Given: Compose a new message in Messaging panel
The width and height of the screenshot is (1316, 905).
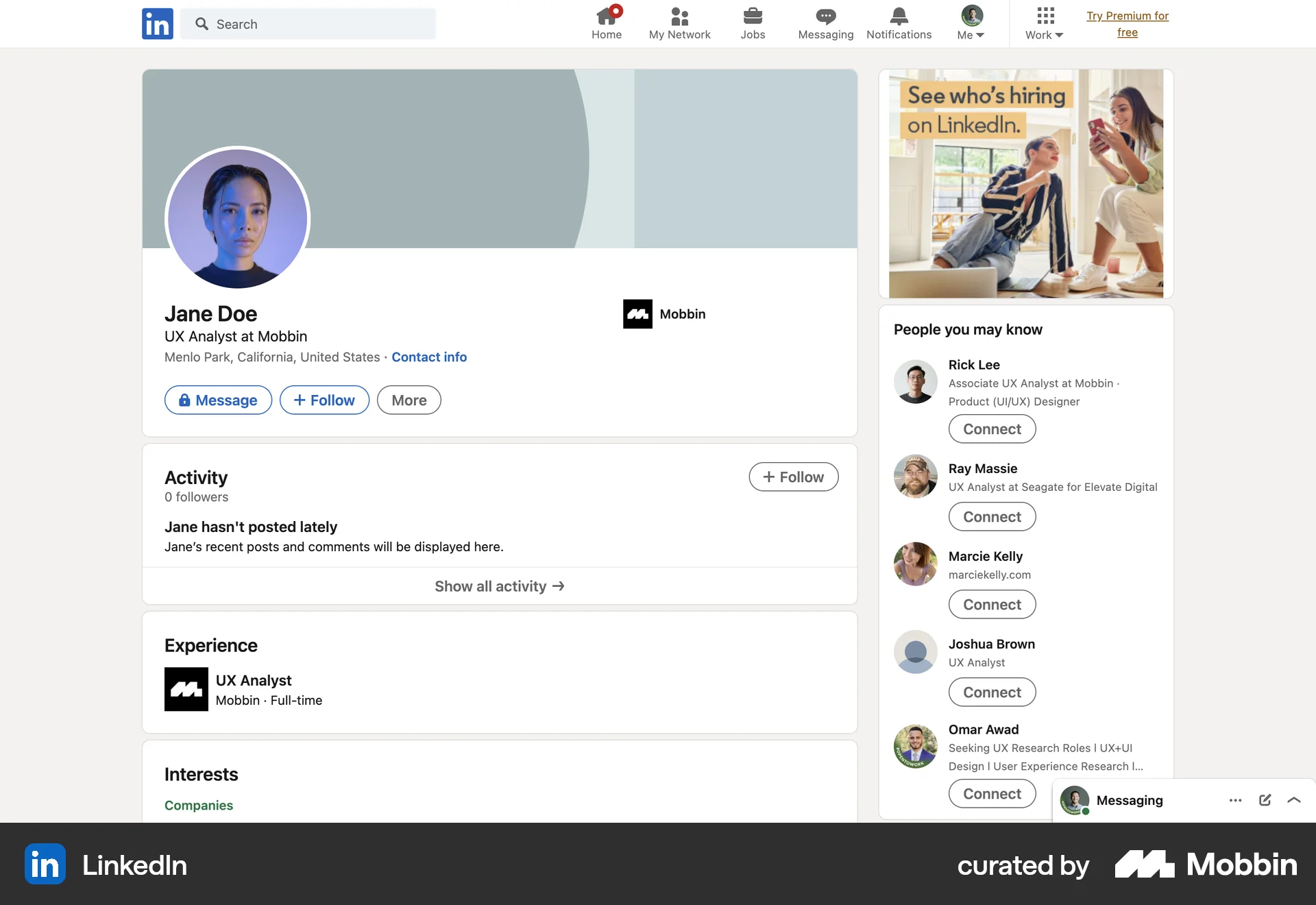Looking at the screenshot, I should pyautogui.click(x=1265, y=800).
